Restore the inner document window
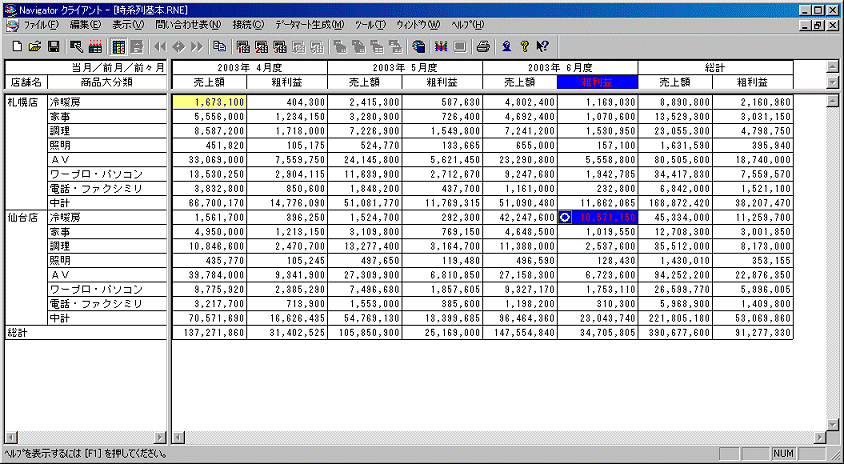844x464 pixels. pyautogui.click(x=818, y=25)
